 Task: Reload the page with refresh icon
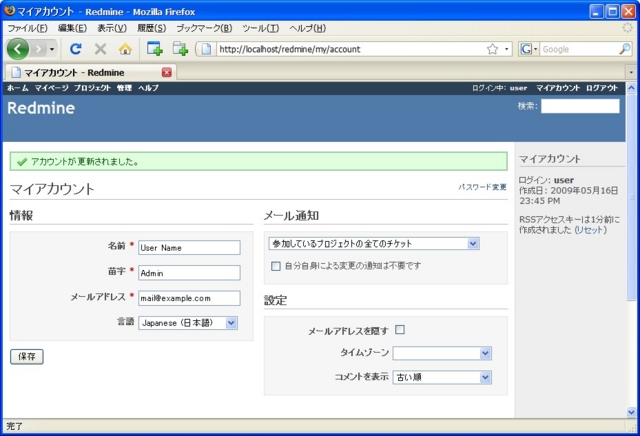76,49
